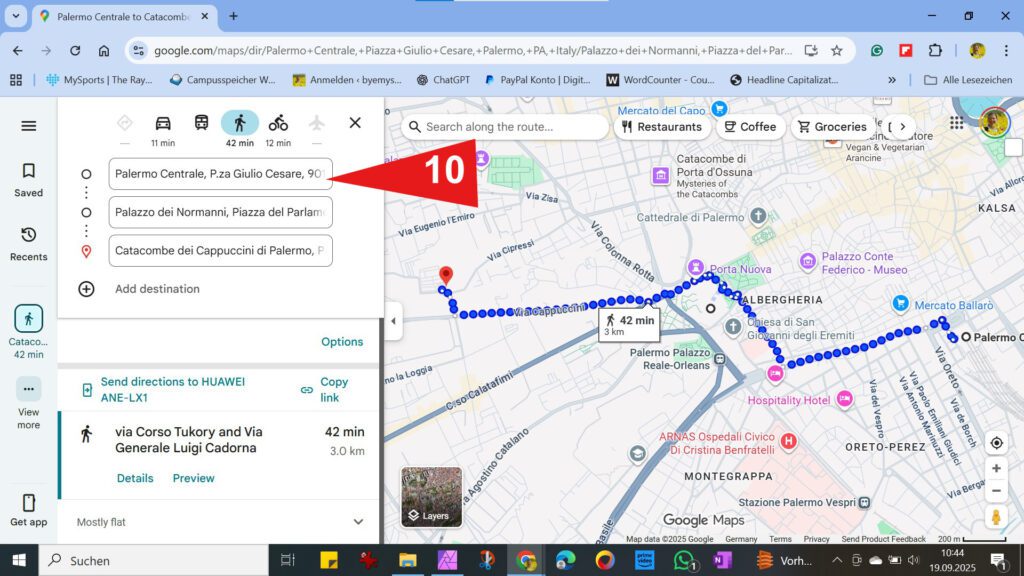Select the Driving travel mode icon
1024x576 pixels.
(163, 123)
